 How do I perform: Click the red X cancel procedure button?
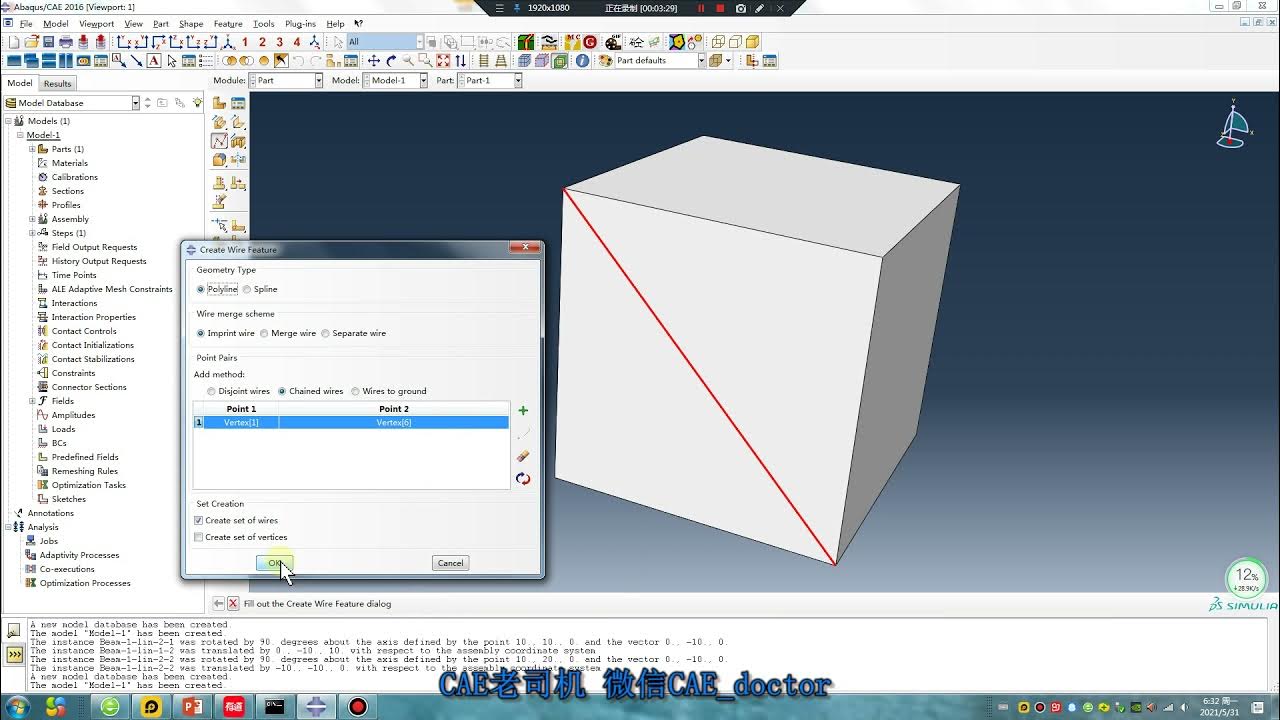point(233,604)
